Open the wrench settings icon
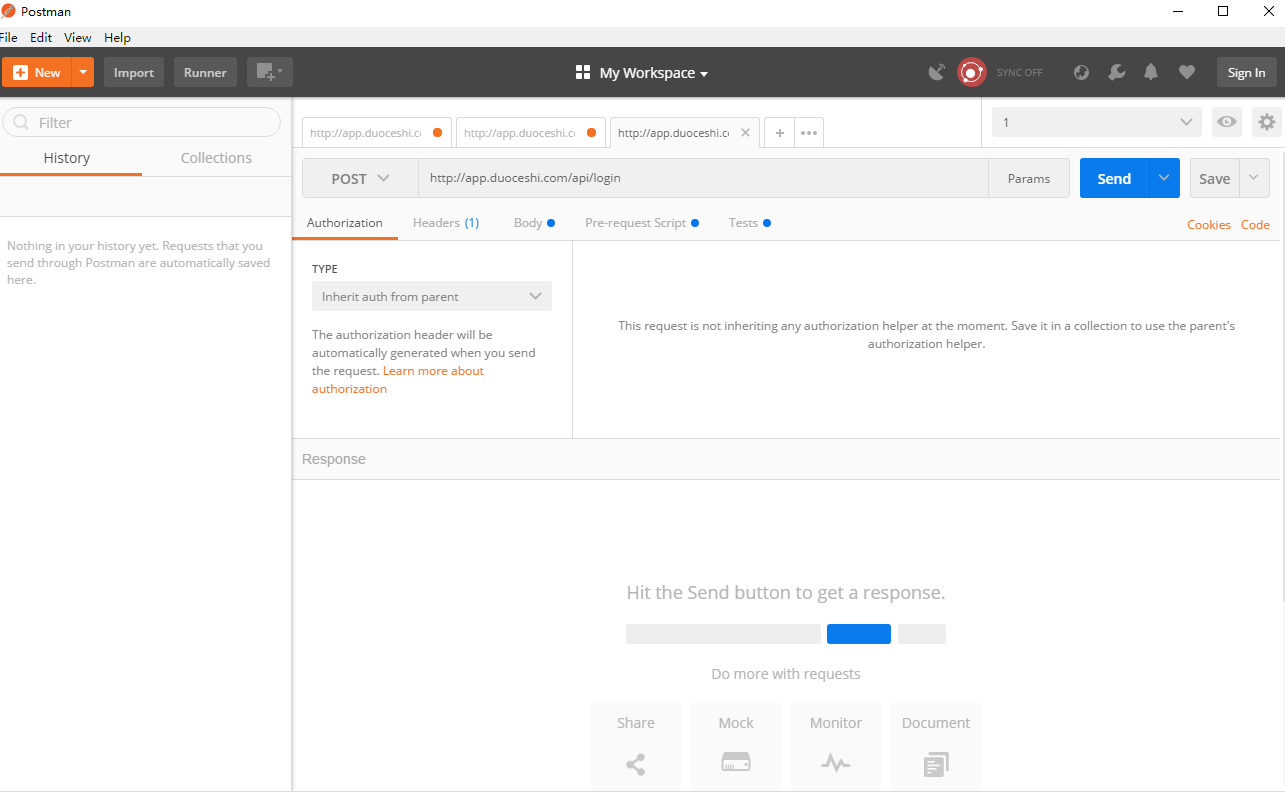Image resolution: width=1285 pixels, height=796 pixels. click(x=1117, y=72)
